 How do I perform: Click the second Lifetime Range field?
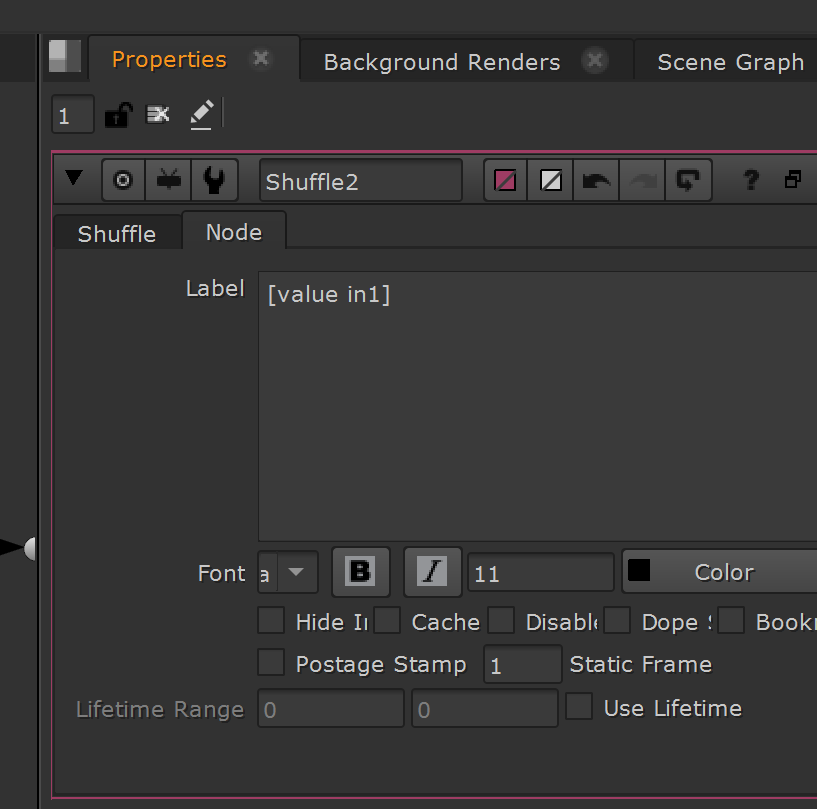click(x=485, y=708)
